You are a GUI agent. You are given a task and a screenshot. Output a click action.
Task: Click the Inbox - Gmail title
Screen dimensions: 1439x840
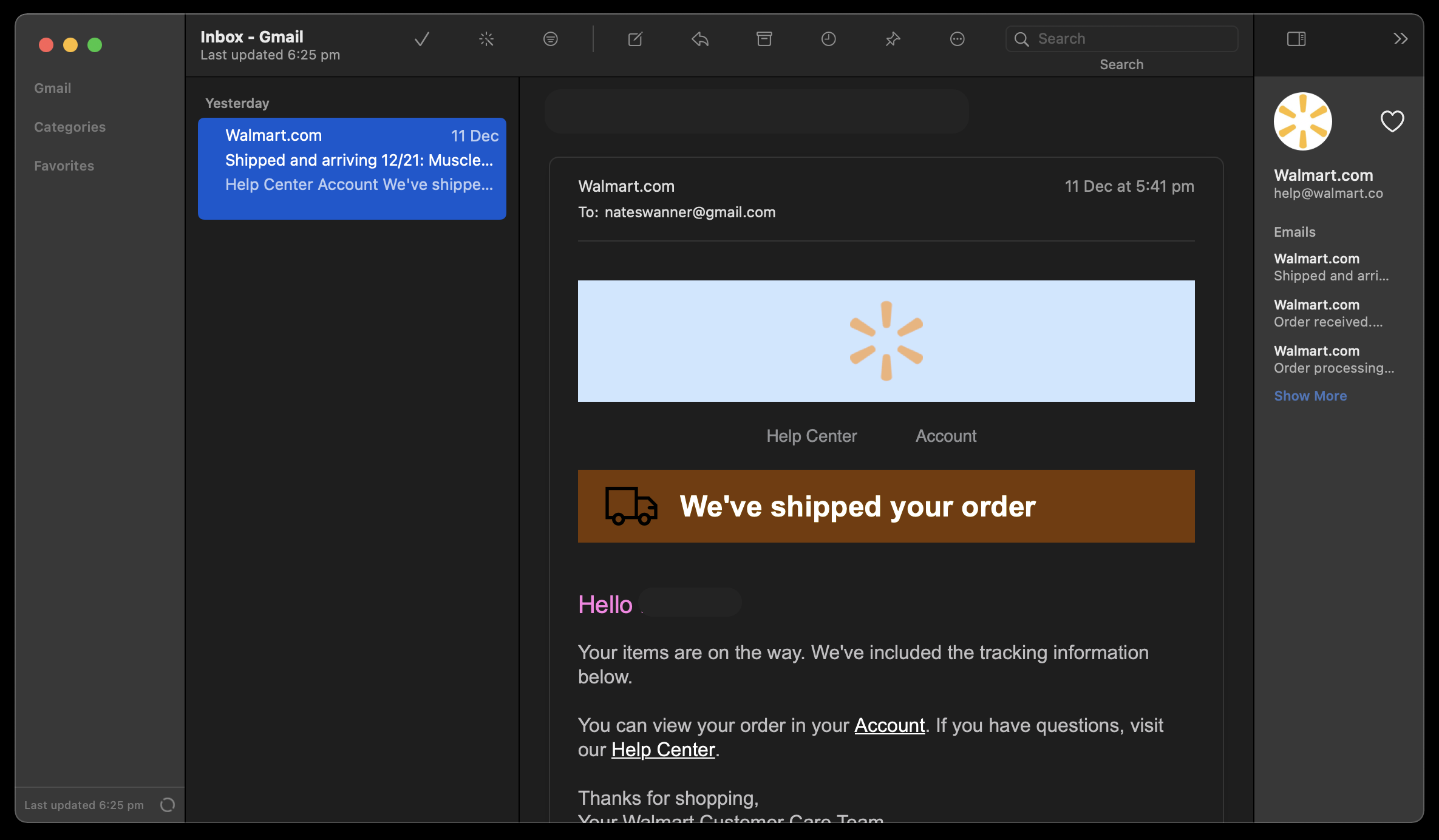[252, 37]
